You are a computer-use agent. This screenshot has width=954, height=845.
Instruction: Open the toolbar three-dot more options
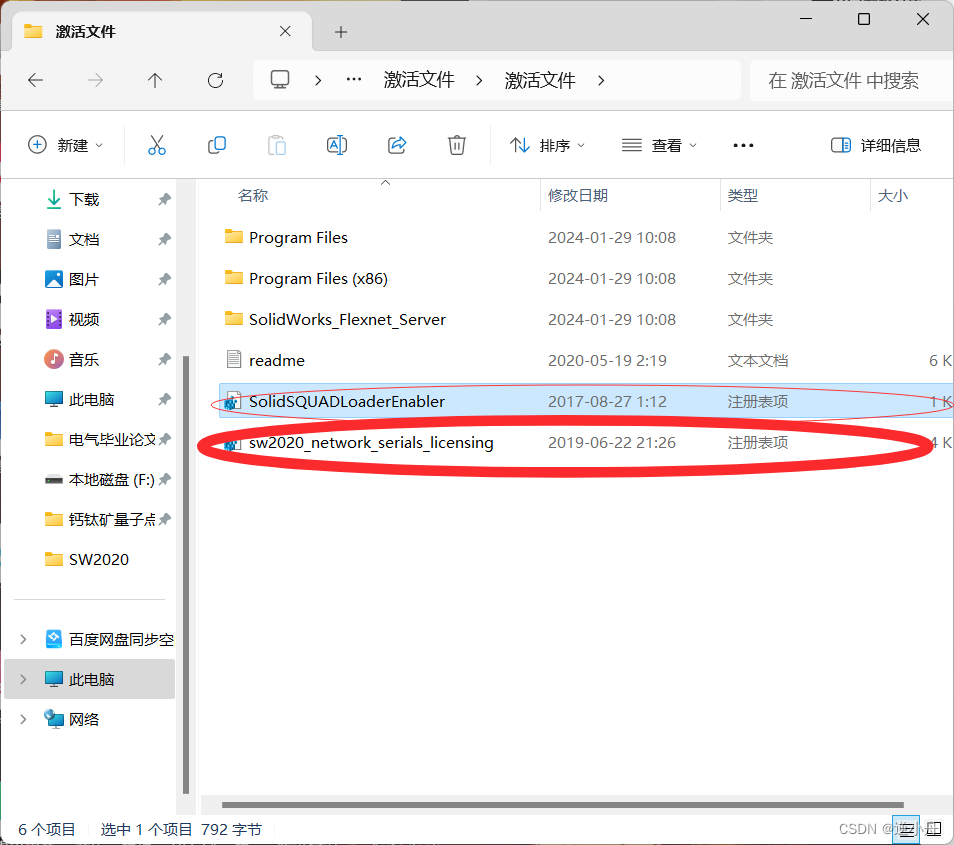(x=743, y=145)
